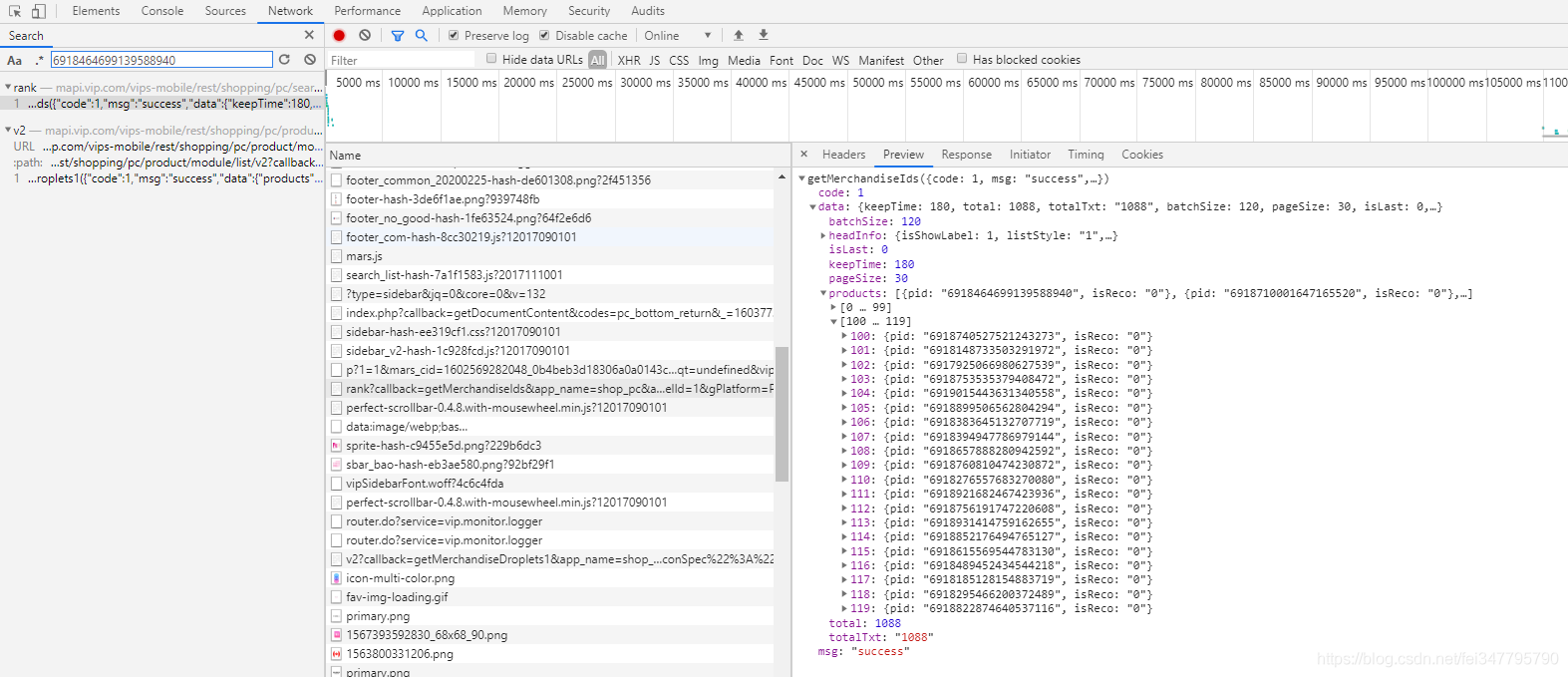Viewport: 1568px width, 677px height.
Task: Filter requests by Media type
Action: tap(744, 60)
